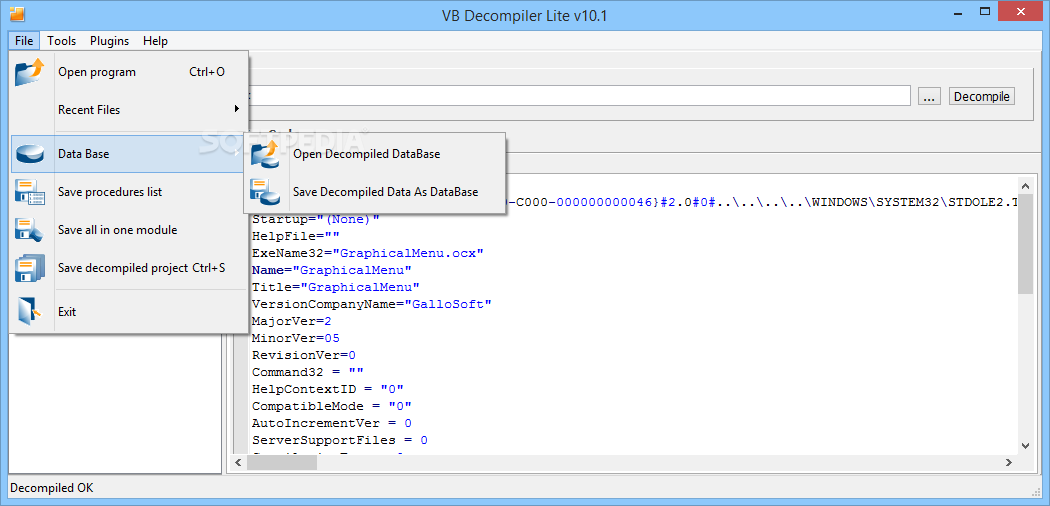Click the browse "..." button
Screen dimensions: 1050x506
pos(928,96)
